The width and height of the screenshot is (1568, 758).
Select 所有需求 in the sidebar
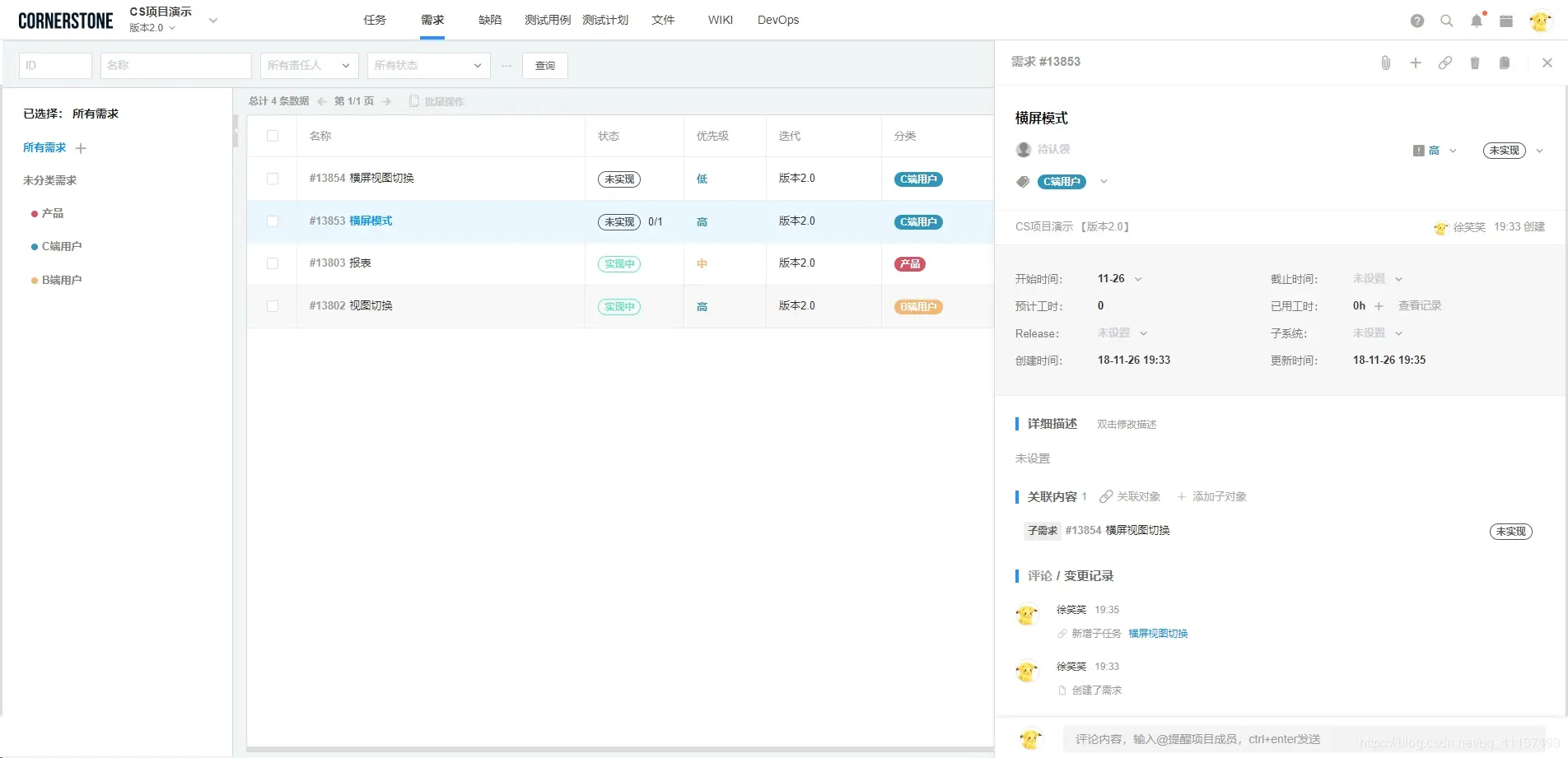(x=44, y=148)
